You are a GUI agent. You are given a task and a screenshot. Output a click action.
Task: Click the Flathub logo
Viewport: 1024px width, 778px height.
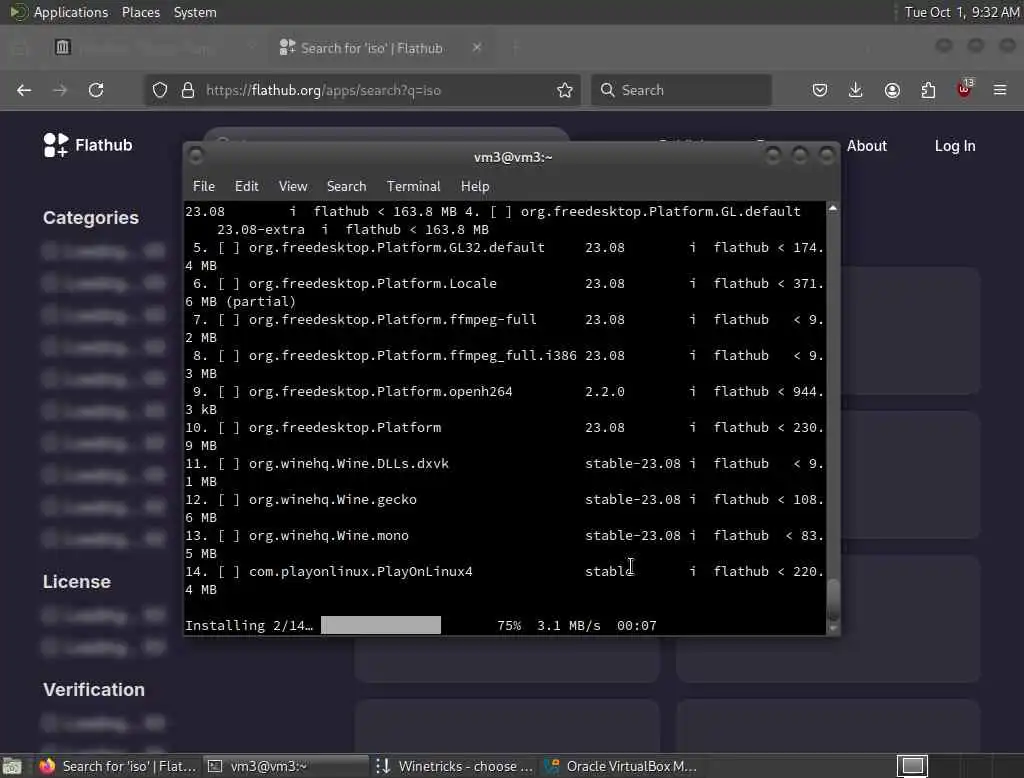pos(88,145)
